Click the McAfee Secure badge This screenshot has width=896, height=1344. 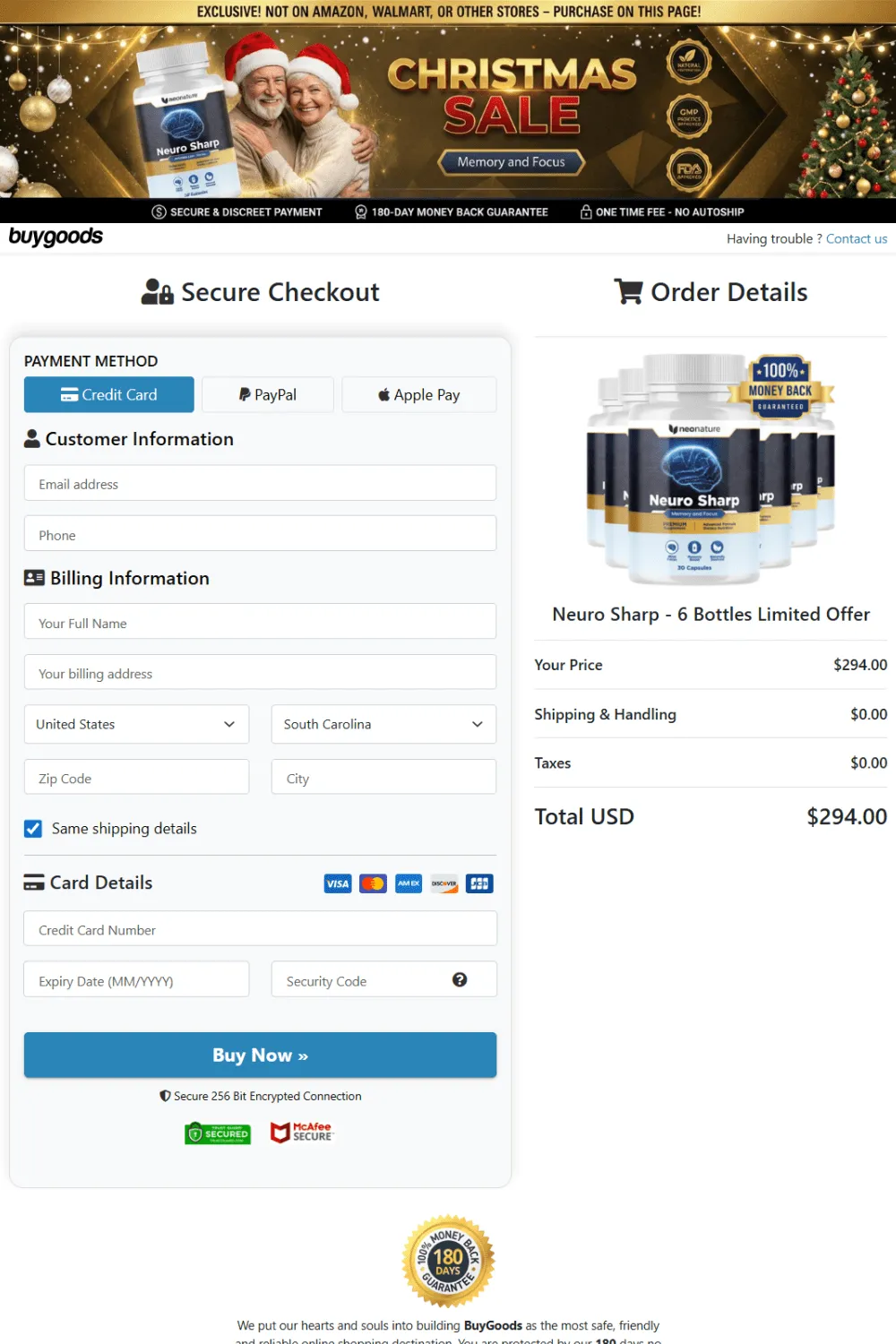point(302,1132)
